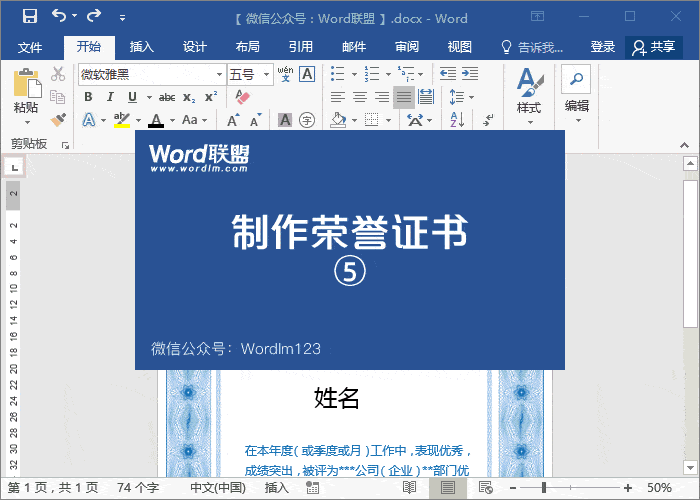This screenshot has height=500, width=700.
Task: Toggle superscript formatting
Action: (211, 97)
